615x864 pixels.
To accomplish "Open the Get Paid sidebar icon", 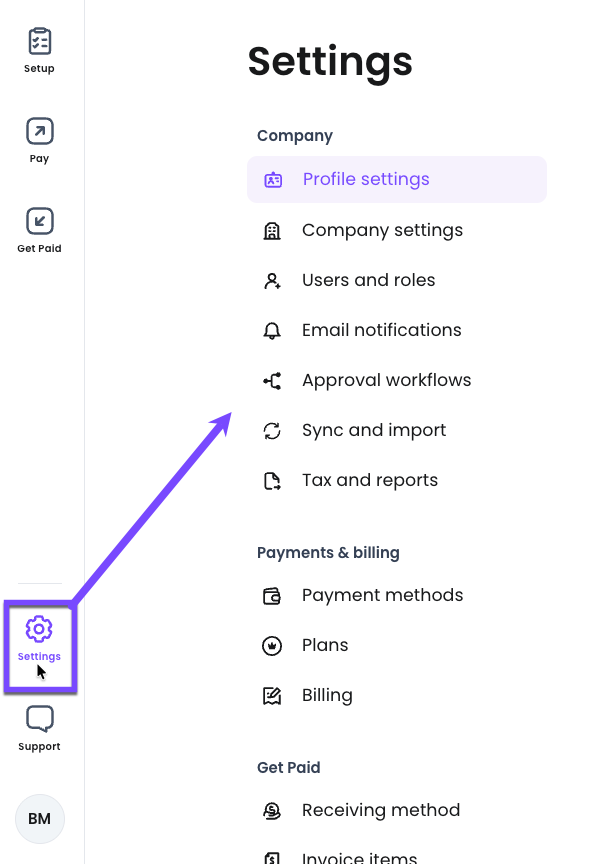I will (40, 221).
